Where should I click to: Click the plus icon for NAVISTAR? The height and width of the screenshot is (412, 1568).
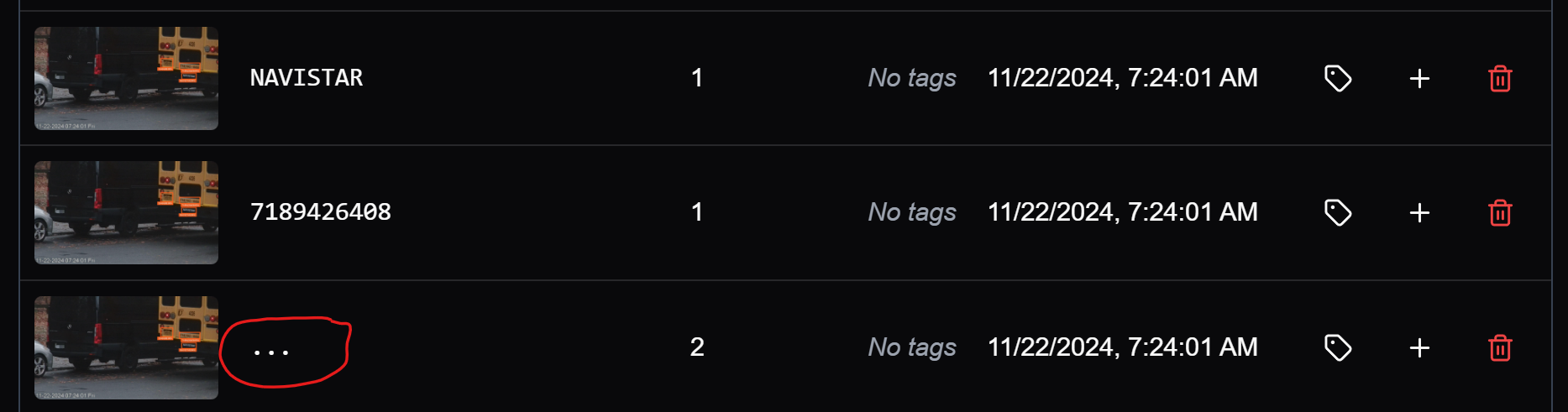[x=1419, y=78]
